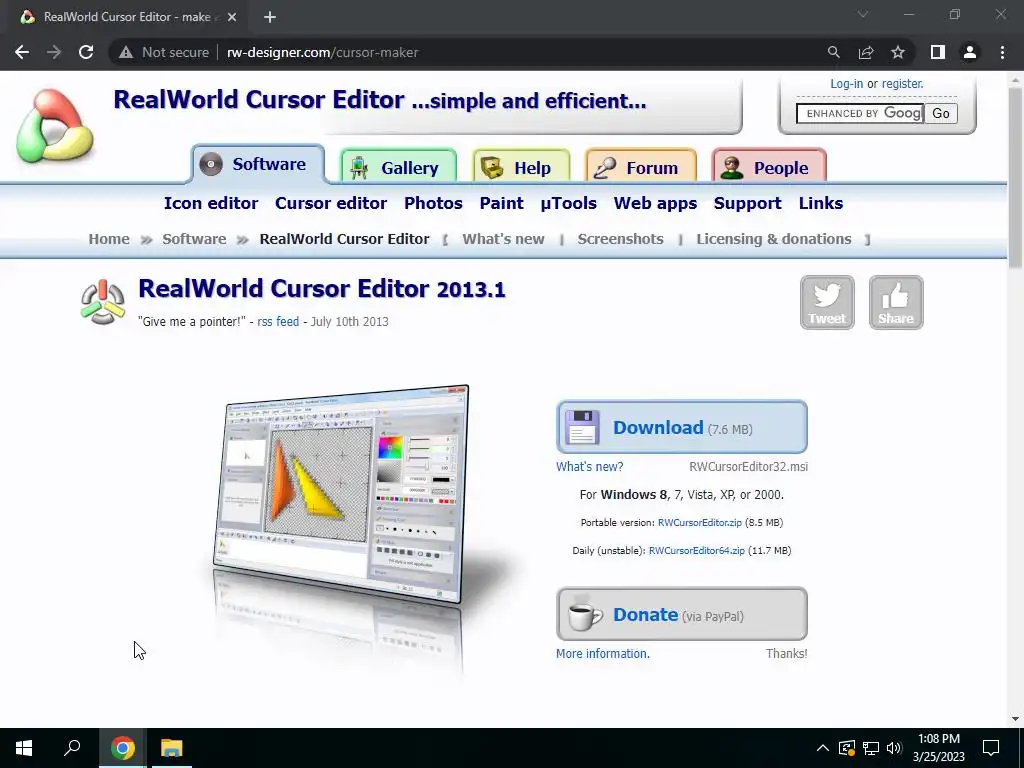
Task: Open Paint in submenu
Action: click(x=502, y=203)
